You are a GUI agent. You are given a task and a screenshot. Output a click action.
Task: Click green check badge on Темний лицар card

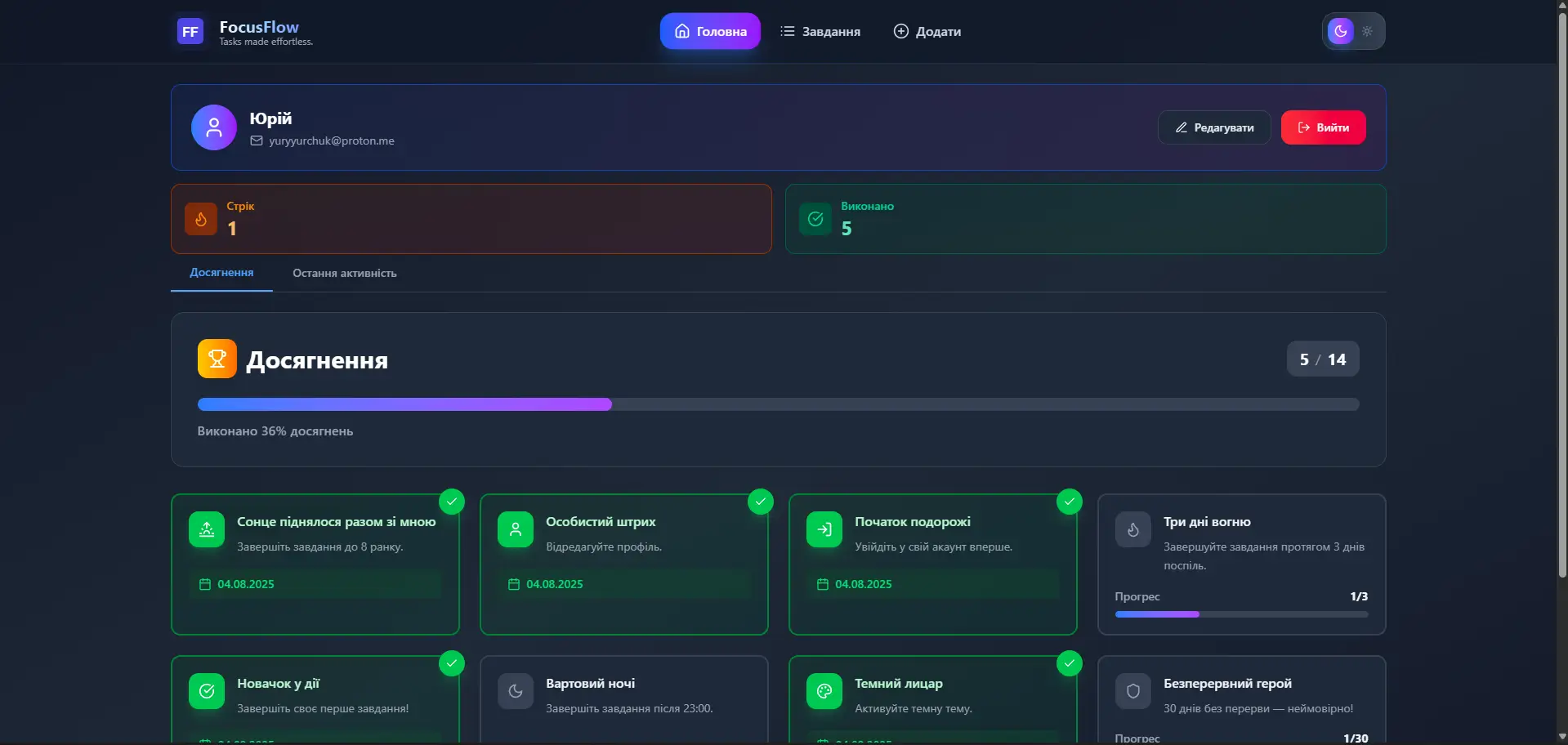(x=1070, y=663)
